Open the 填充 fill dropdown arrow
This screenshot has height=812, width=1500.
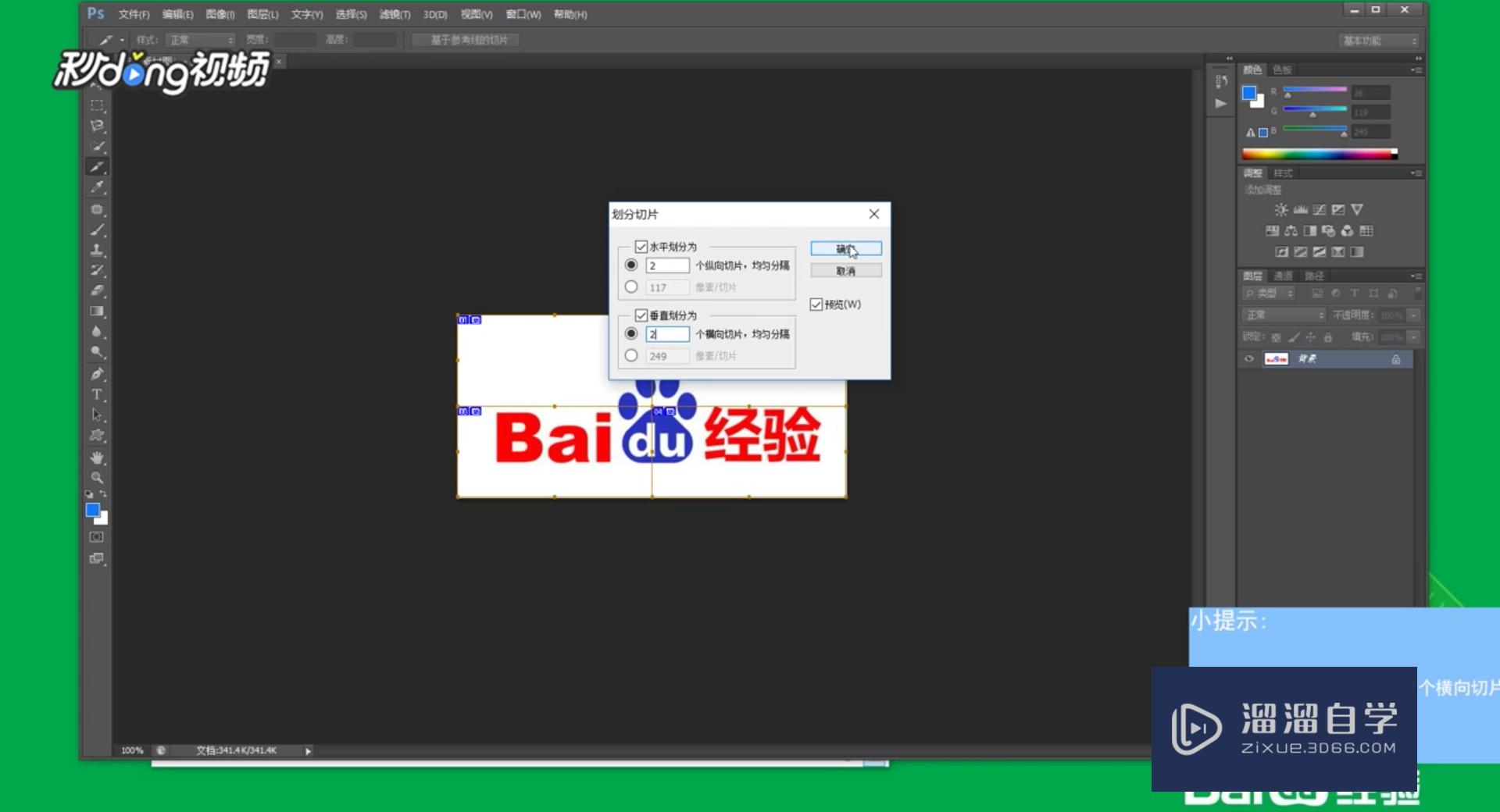click(x=1413, y=337)
